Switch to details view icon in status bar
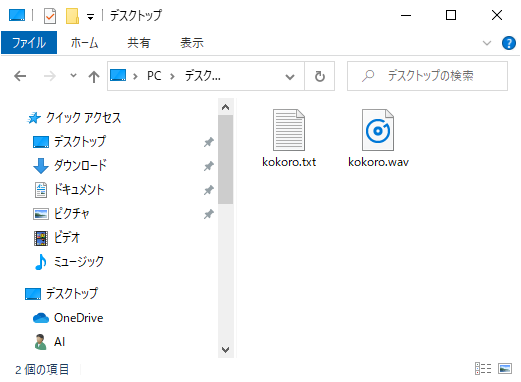The height and width of the screenshot is (382, 521). pos(483,369)
